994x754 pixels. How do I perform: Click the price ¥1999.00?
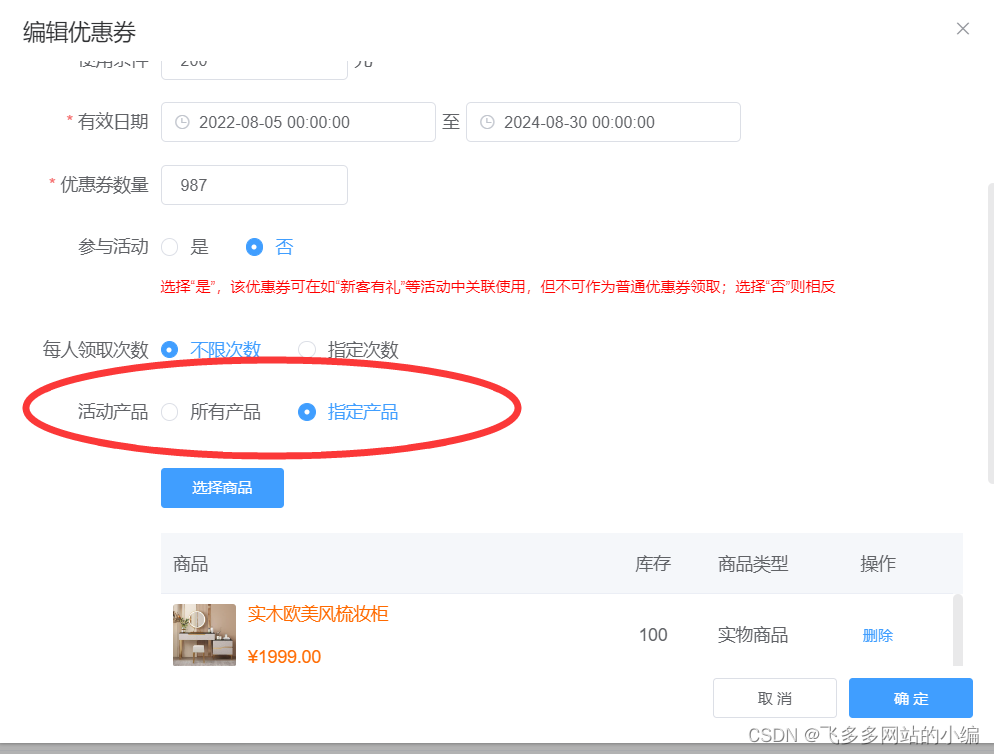click(284, 656)
